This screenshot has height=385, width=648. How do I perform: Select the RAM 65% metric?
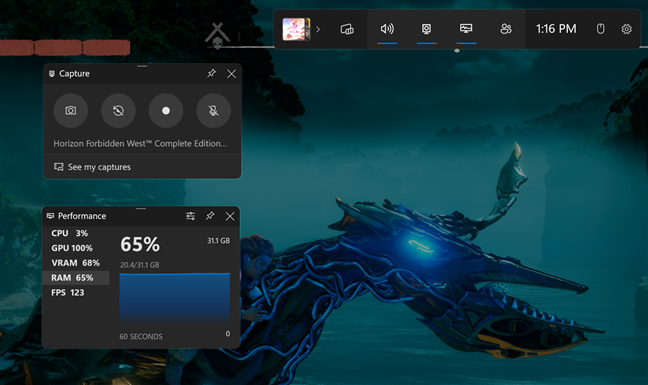[76, 278]
